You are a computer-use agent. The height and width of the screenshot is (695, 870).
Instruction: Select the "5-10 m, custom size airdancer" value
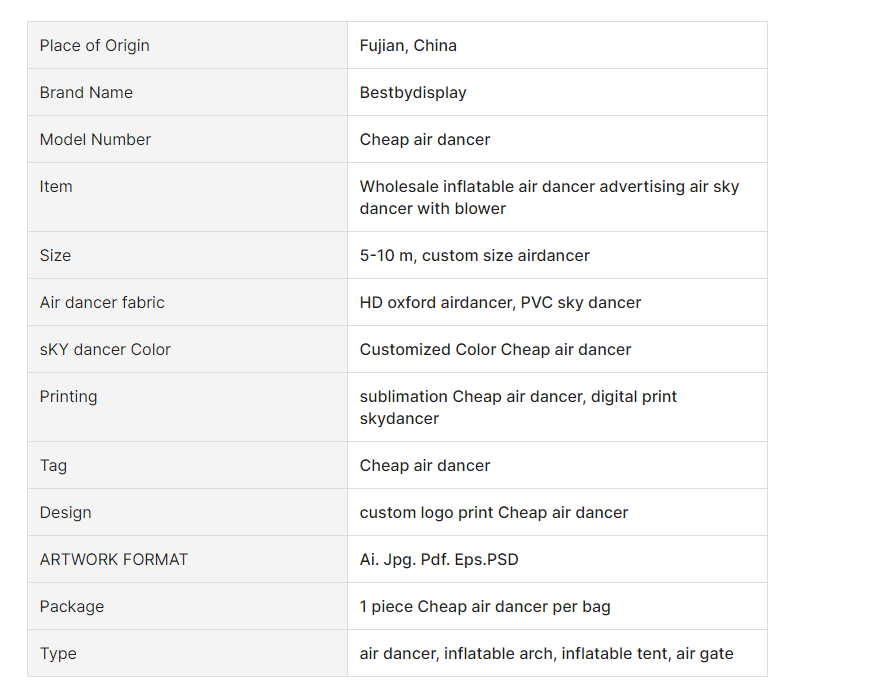(x=475, y=255)
